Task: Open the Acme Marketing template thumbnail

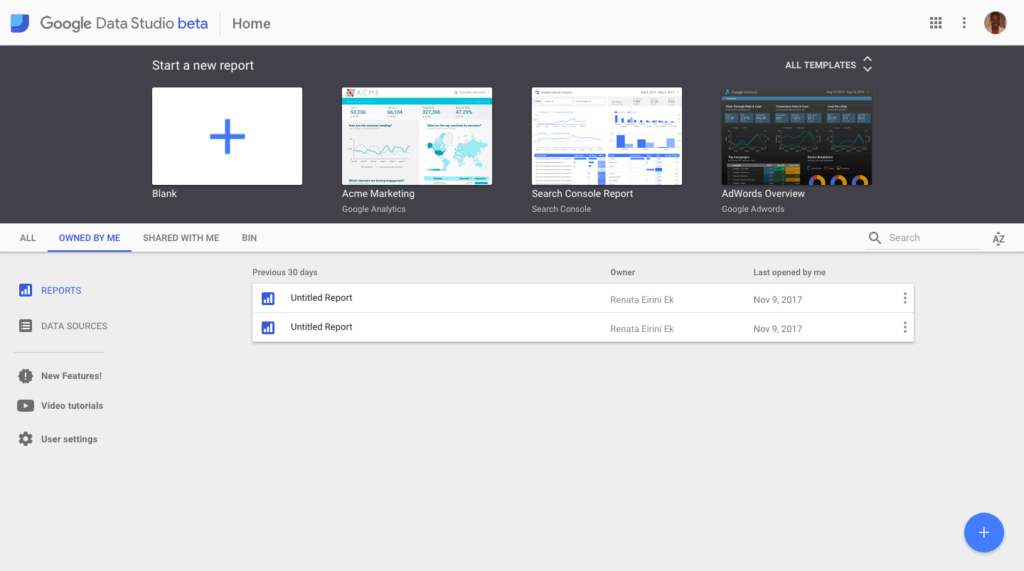Action: (x=417, y=136)
